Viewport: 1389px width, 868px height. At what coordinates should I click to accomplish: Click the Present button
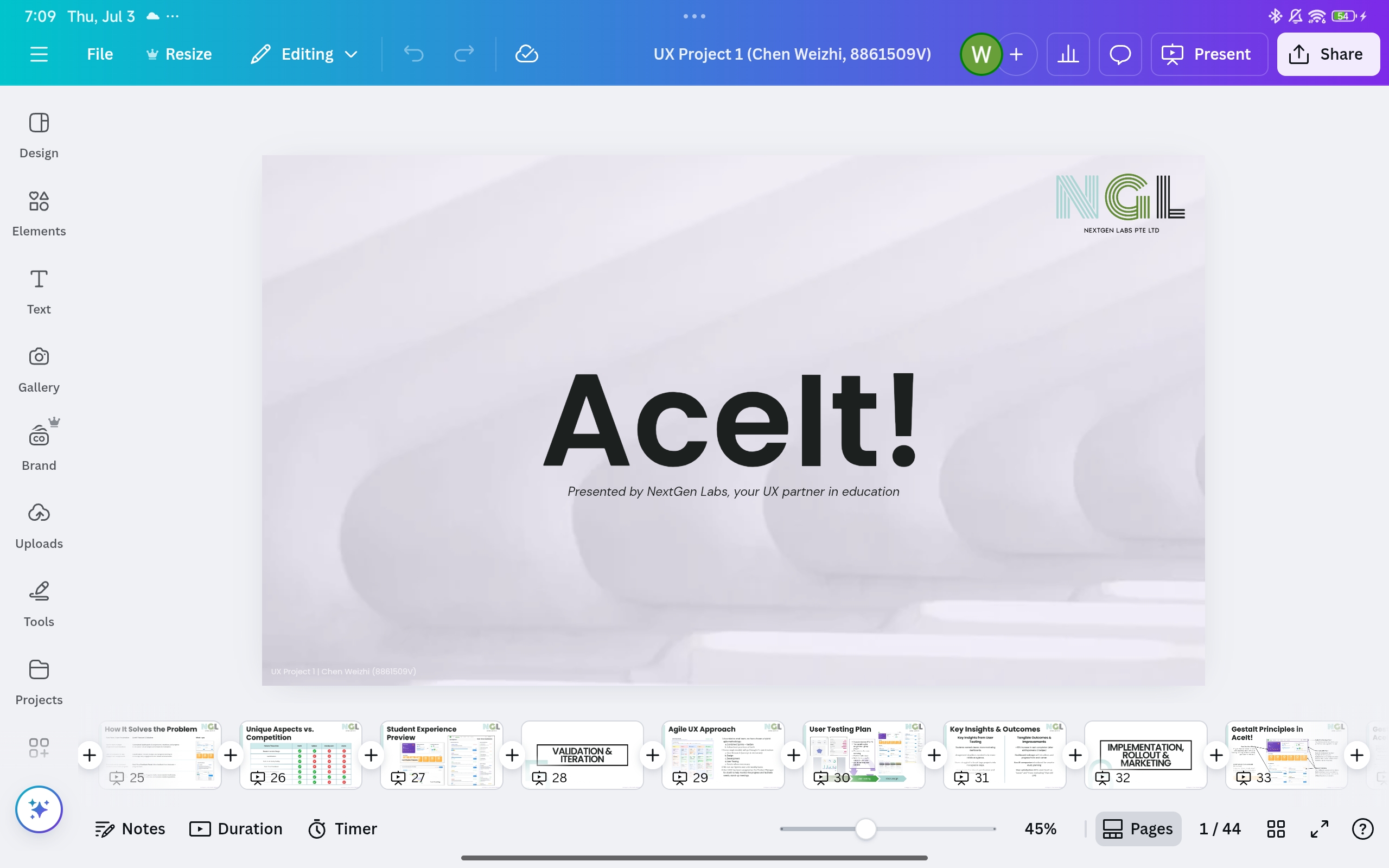coord(1208,54)
